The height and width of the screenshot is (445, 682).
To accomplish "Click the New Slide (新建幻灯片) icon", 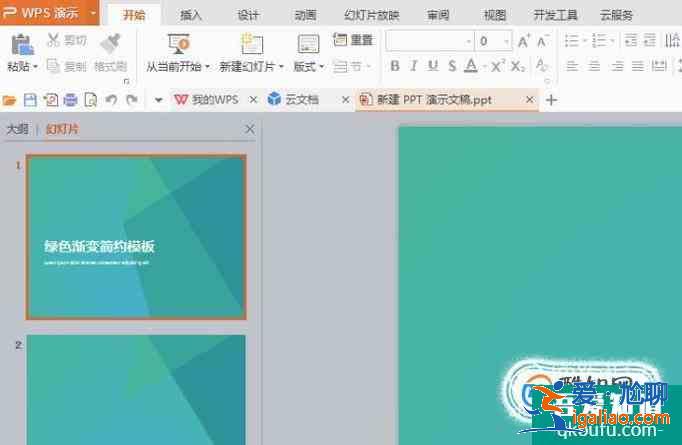I will 252,44.
